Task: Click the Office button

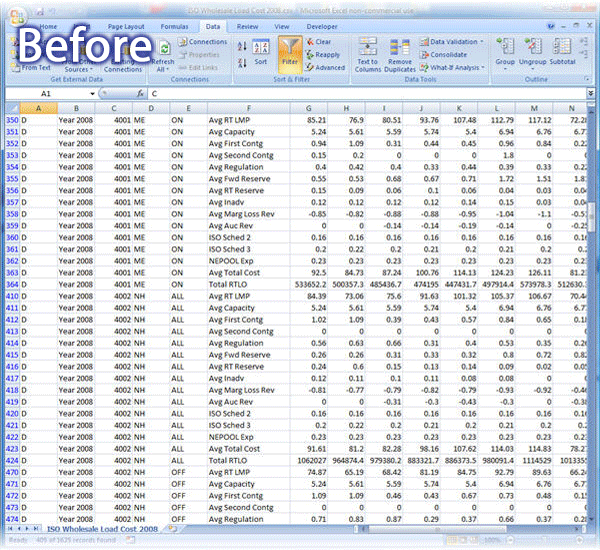Action: coord(16,16)
